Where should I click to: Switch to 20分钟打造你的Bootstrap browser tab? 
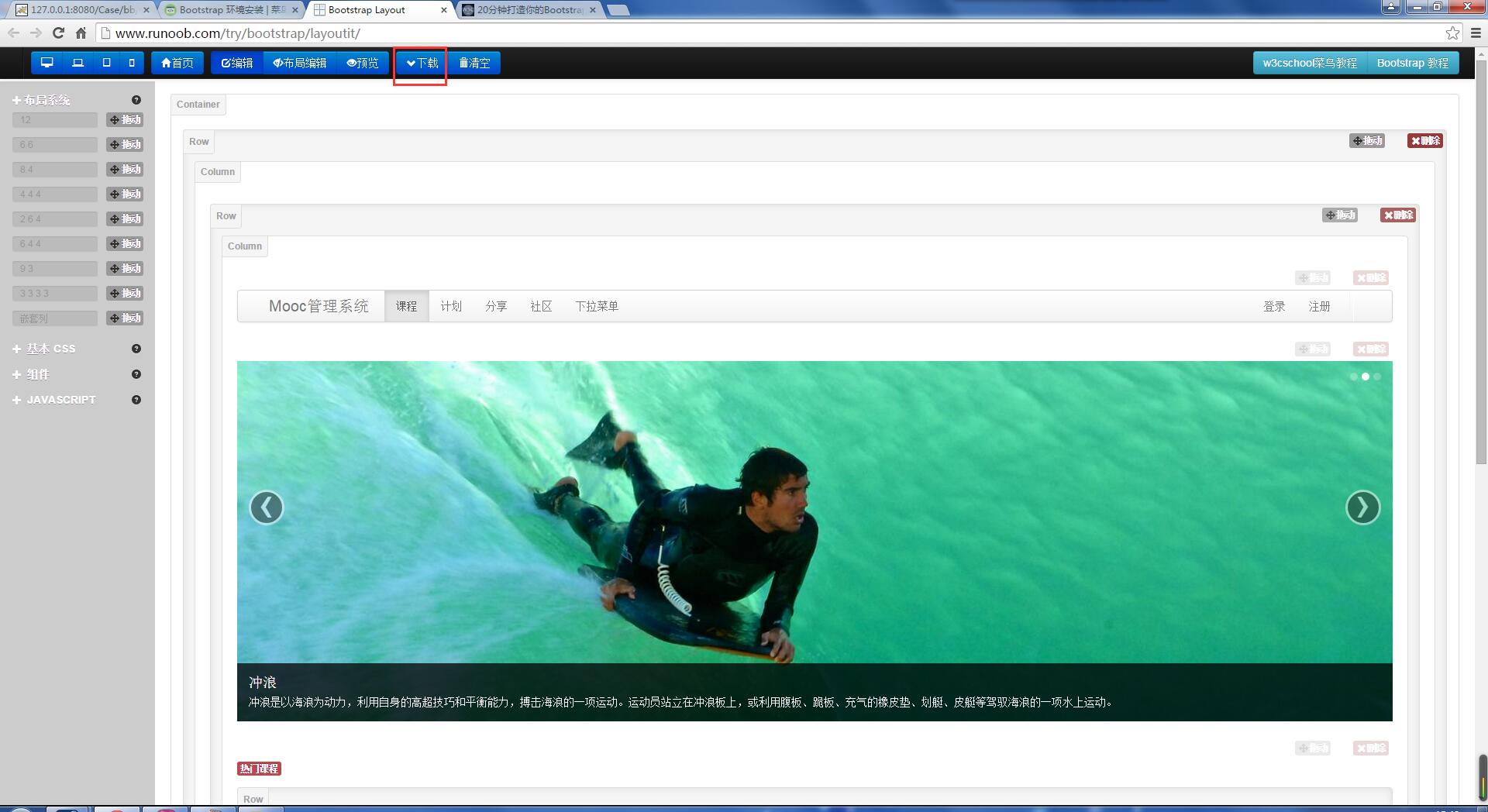[x=529, y=10]
